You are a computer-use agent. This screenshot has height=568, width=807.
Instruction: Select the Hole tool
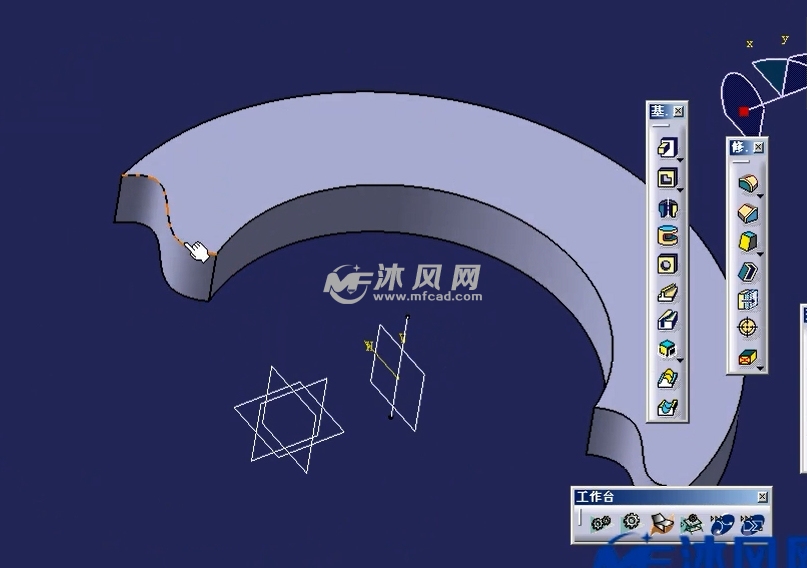click(x=666, y=264)
